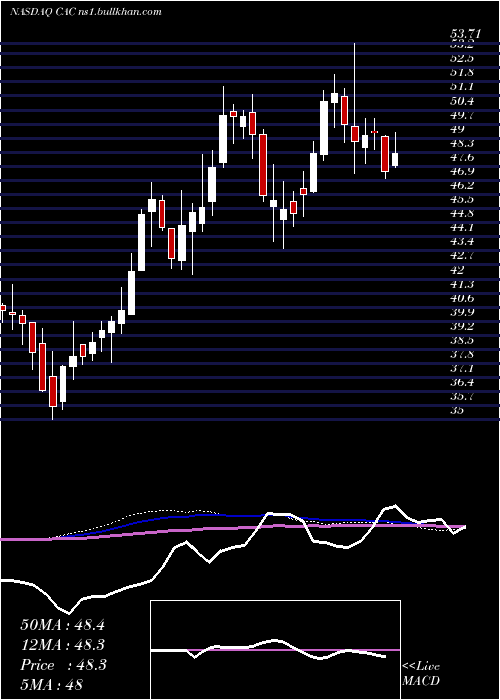Click the 50MA : 48.4 readout
Screen dimensions: 500x700
(x=62, y=625)
